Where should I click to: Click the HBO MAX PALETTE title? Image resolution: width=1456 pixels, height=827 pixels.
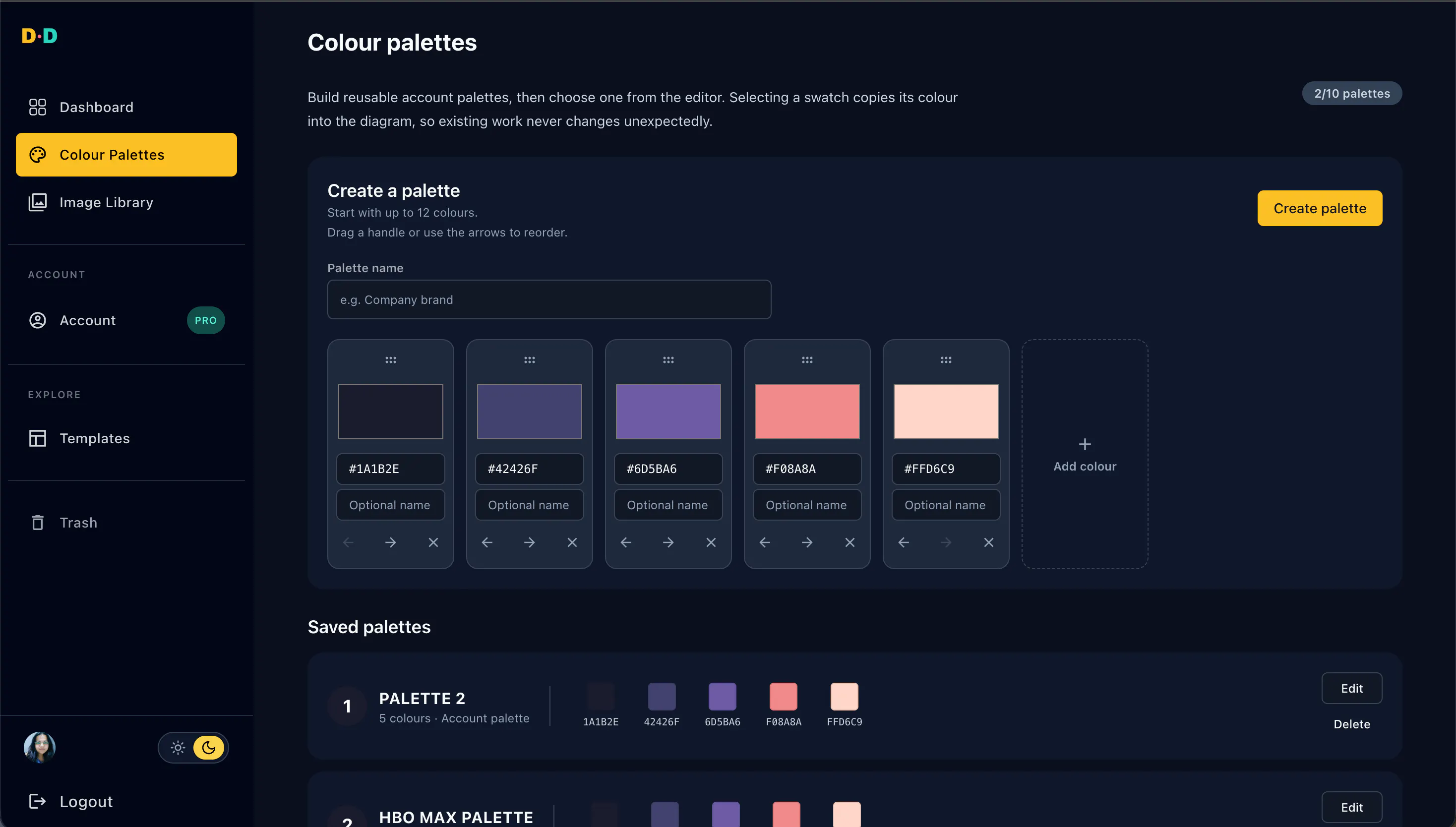coord(456,817)
